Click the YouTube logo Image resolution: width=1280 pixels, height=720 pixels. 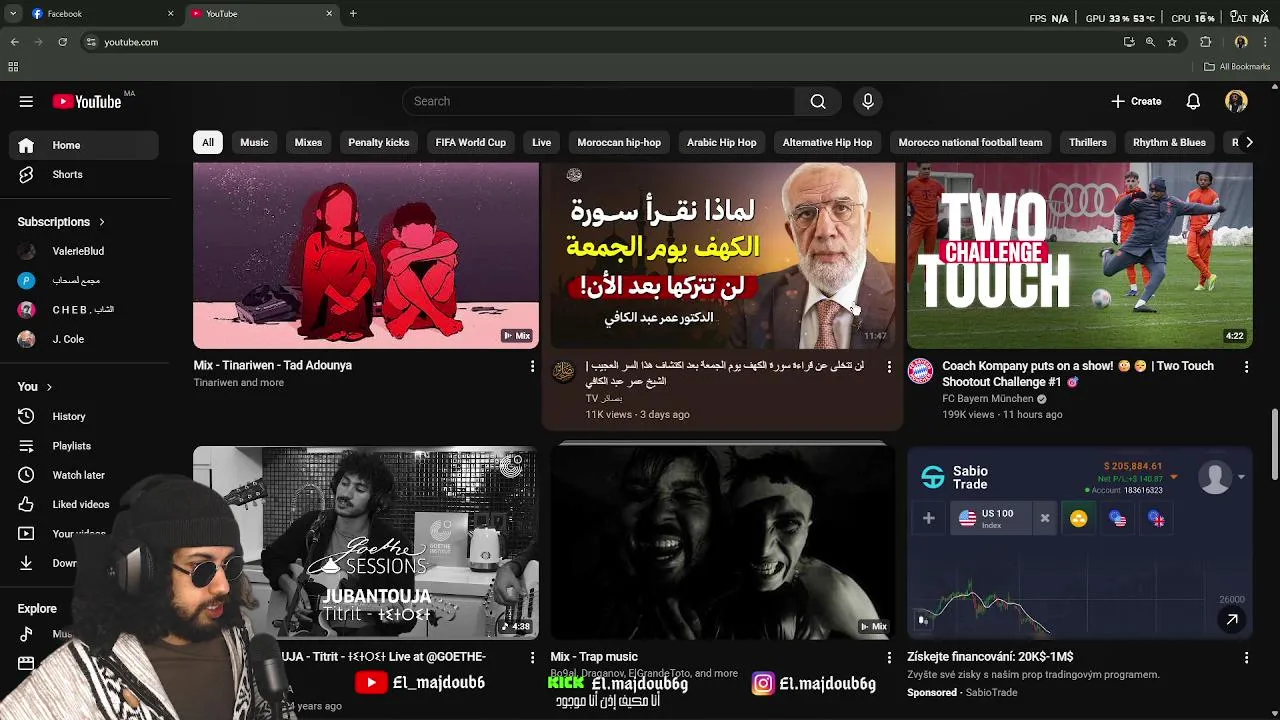87,101
